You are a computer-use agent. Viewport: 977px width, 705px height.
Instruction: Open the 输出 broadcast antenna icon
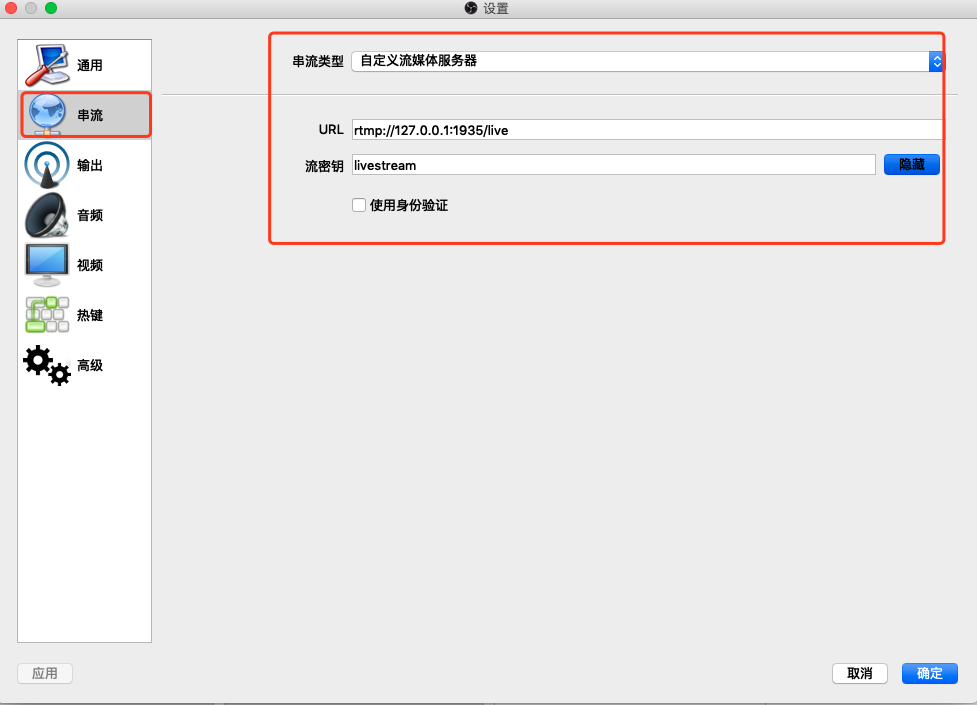[x=47, y=165]
